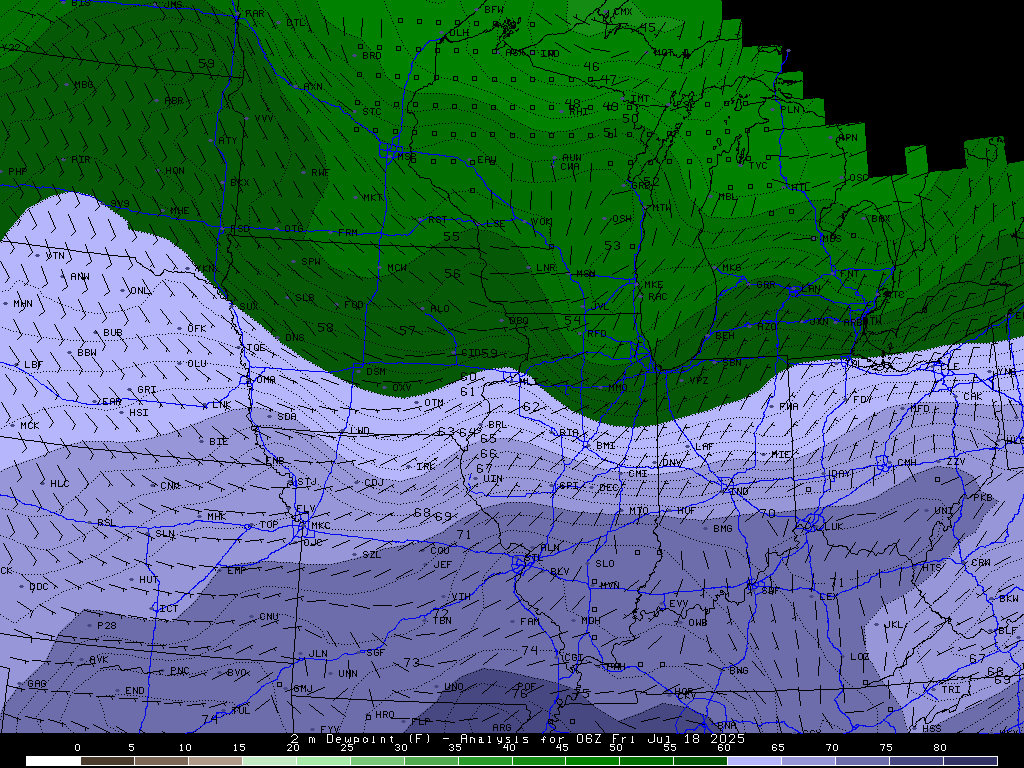The width and height of the screenshot is (1024, 768).
Task: Click the GRB station label
Action: (x=641, y=185)
